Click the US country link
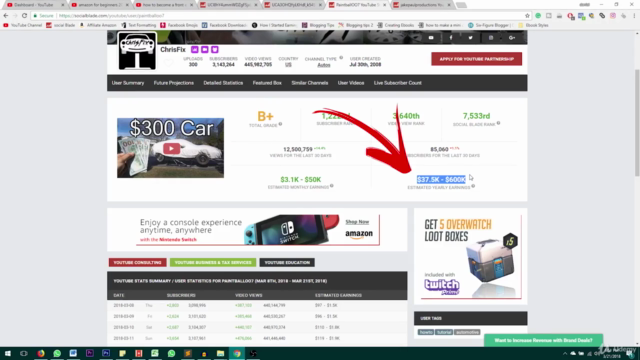The image size is (640, 360). pos(288,65)
